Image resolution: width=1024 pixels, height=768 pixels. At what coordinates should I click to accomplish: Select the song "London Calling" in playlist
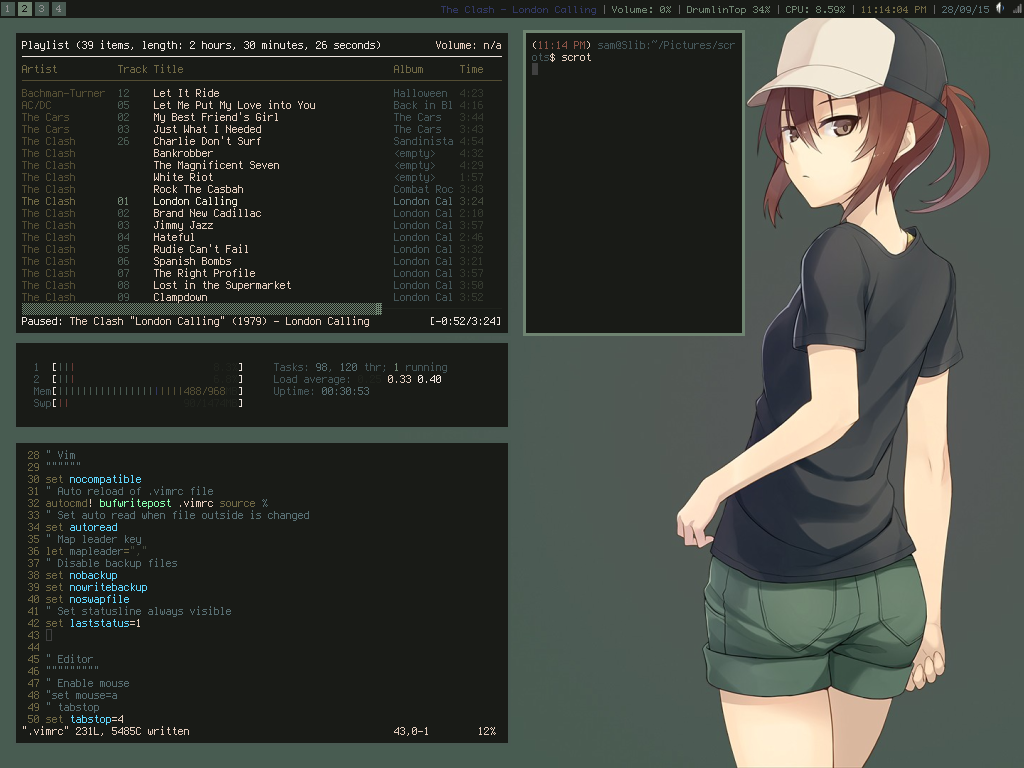click(195, 201)
